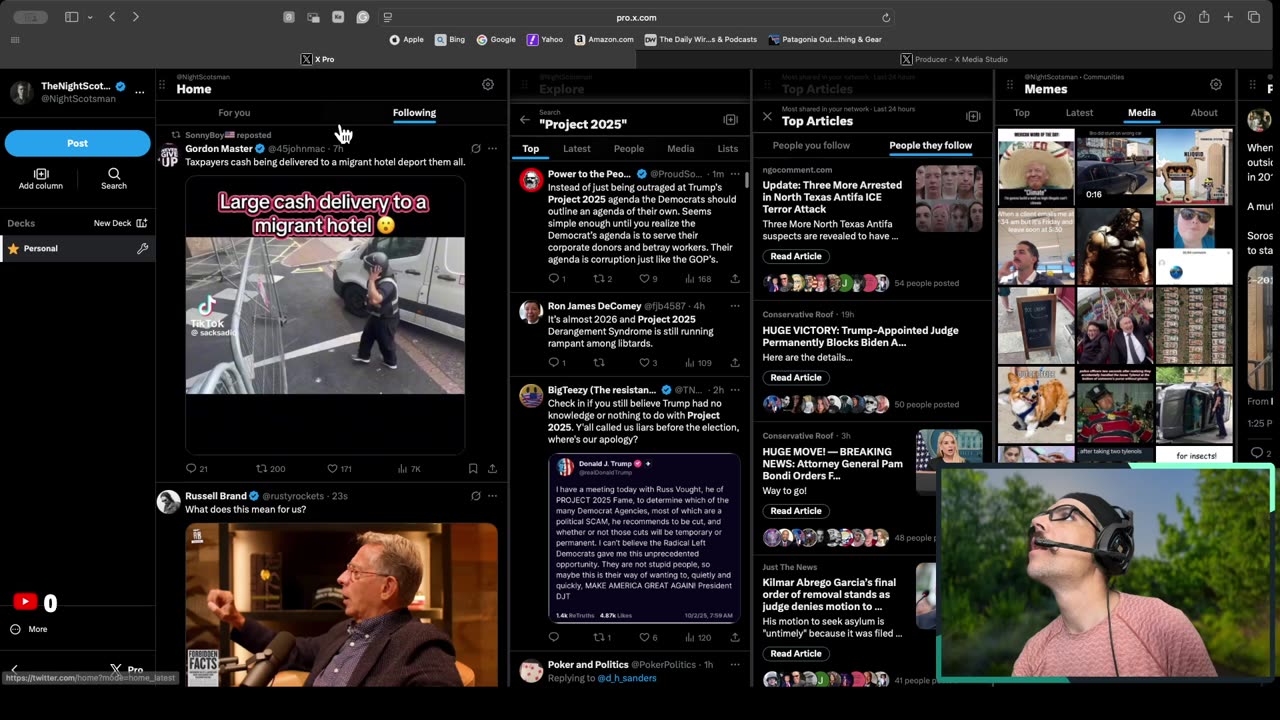Image resolution: width=1280 pixels, height=720 pixels.
Task: Open the Trump sombrero meme thumbnail
Action: [1036, 166]
